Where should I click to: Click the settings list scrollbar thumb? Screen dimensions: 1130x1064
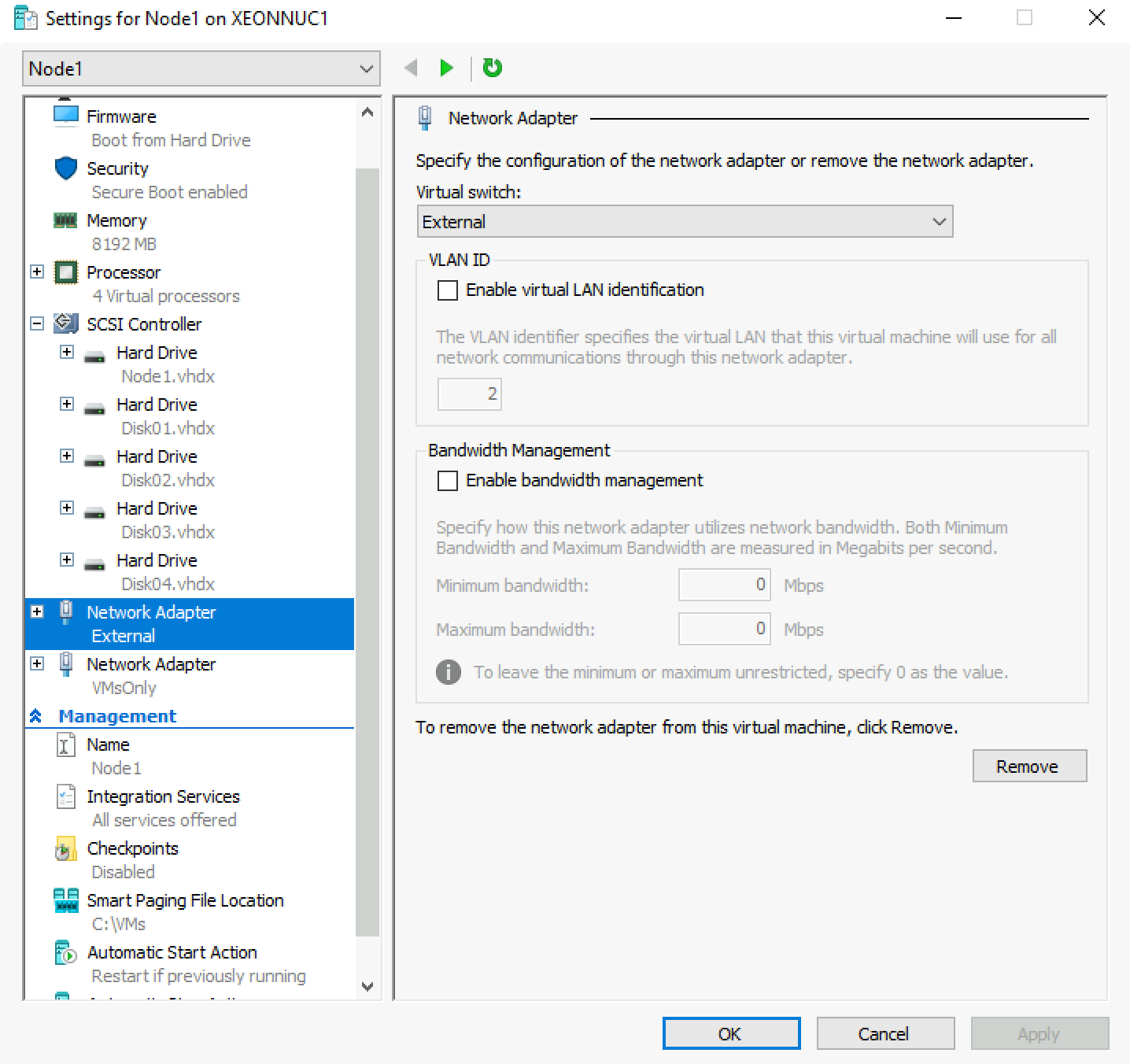tap(367, 551)
